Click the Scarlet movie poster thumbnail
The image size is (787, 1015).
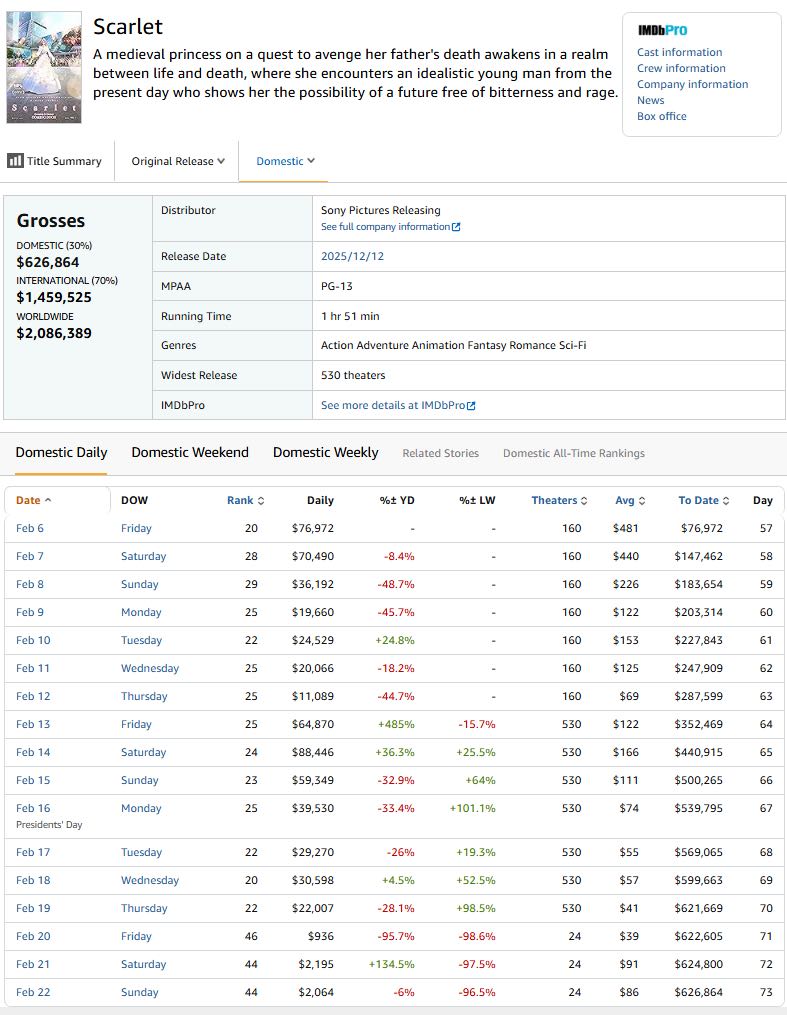point(43,67)
